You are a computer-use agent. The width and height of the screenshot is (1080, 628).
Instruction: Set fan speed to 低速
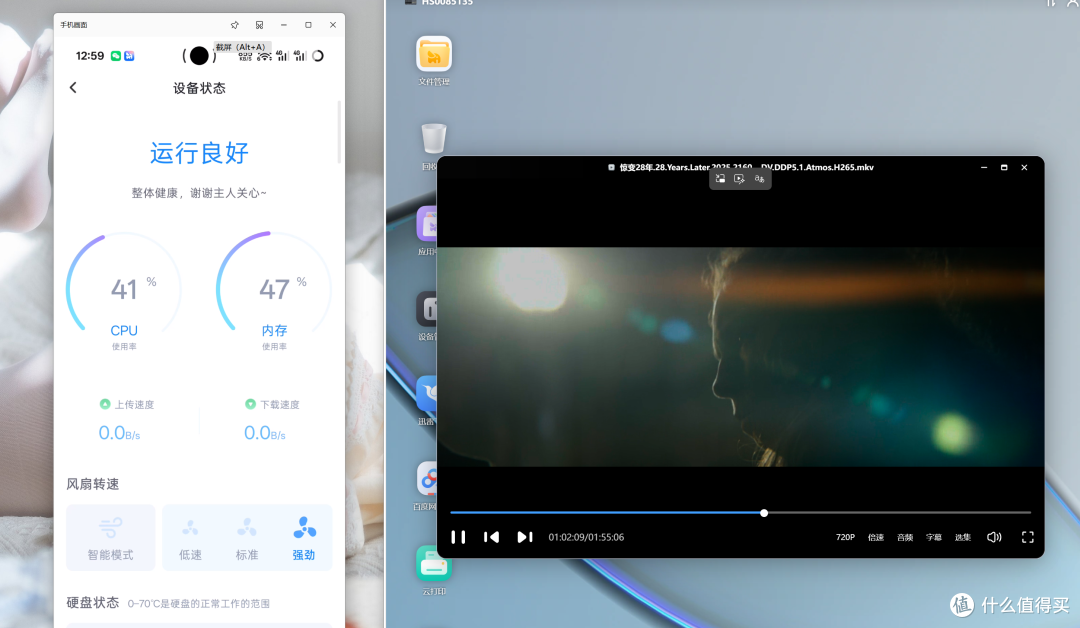[190, 538]
